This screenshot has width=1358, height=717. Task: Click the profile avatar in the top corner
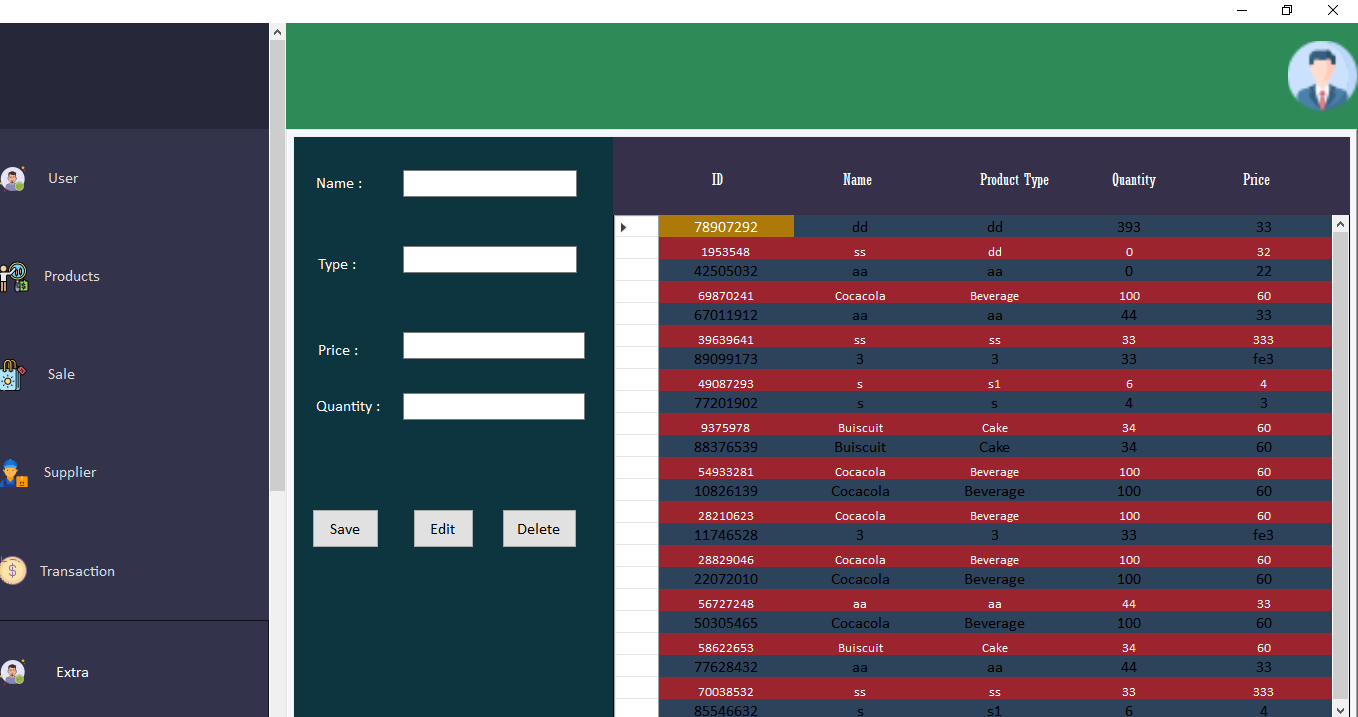click(x=1322, y=76)
